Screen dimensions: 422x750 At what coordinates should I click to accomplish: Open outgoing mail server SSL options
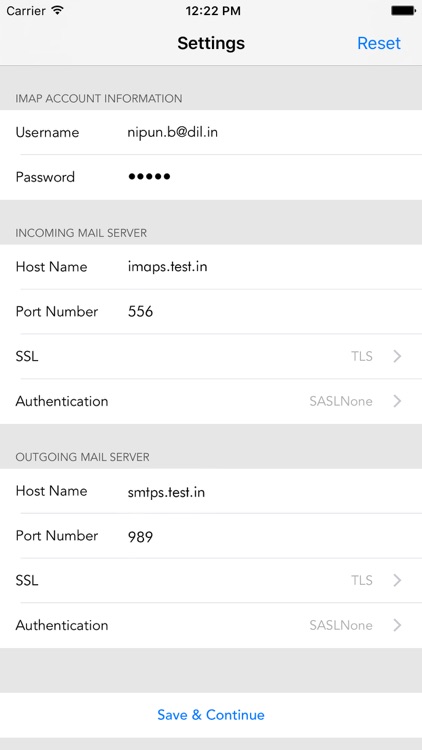[x=211, y=581]
